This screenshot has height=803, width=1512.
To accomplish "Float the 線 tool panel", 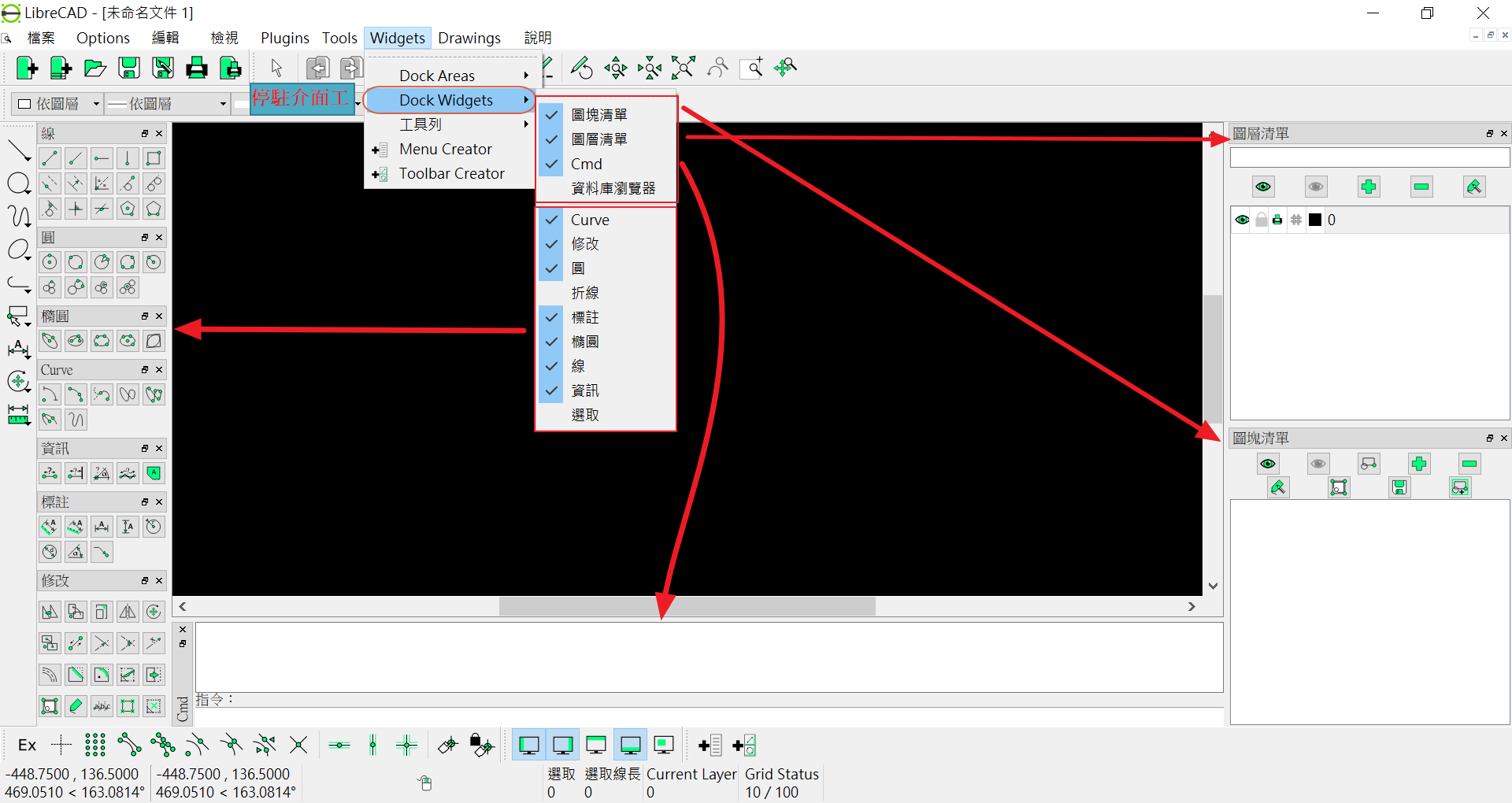I will (x=145, y=134).
